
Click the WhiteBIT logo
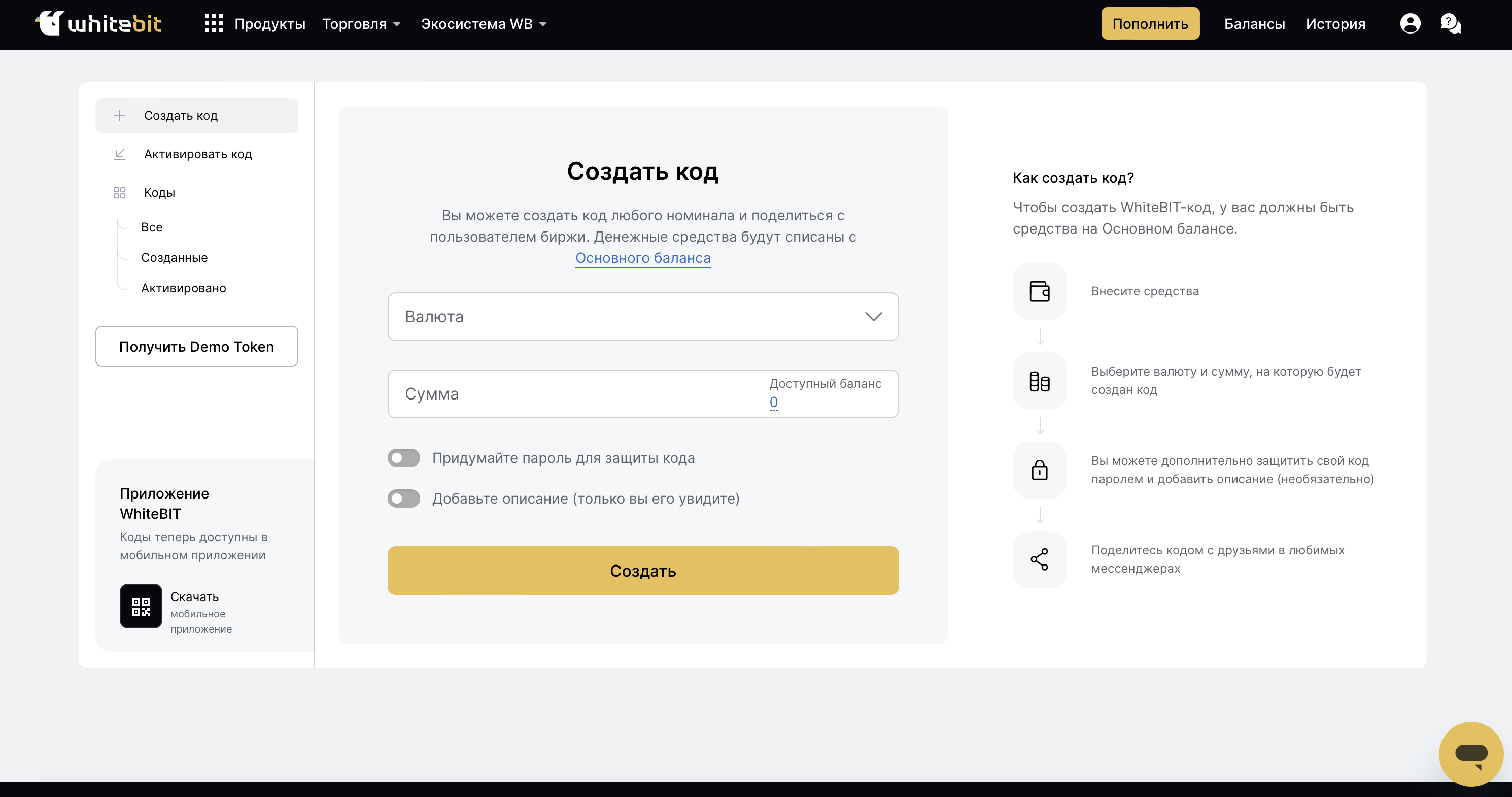(98, 23)
